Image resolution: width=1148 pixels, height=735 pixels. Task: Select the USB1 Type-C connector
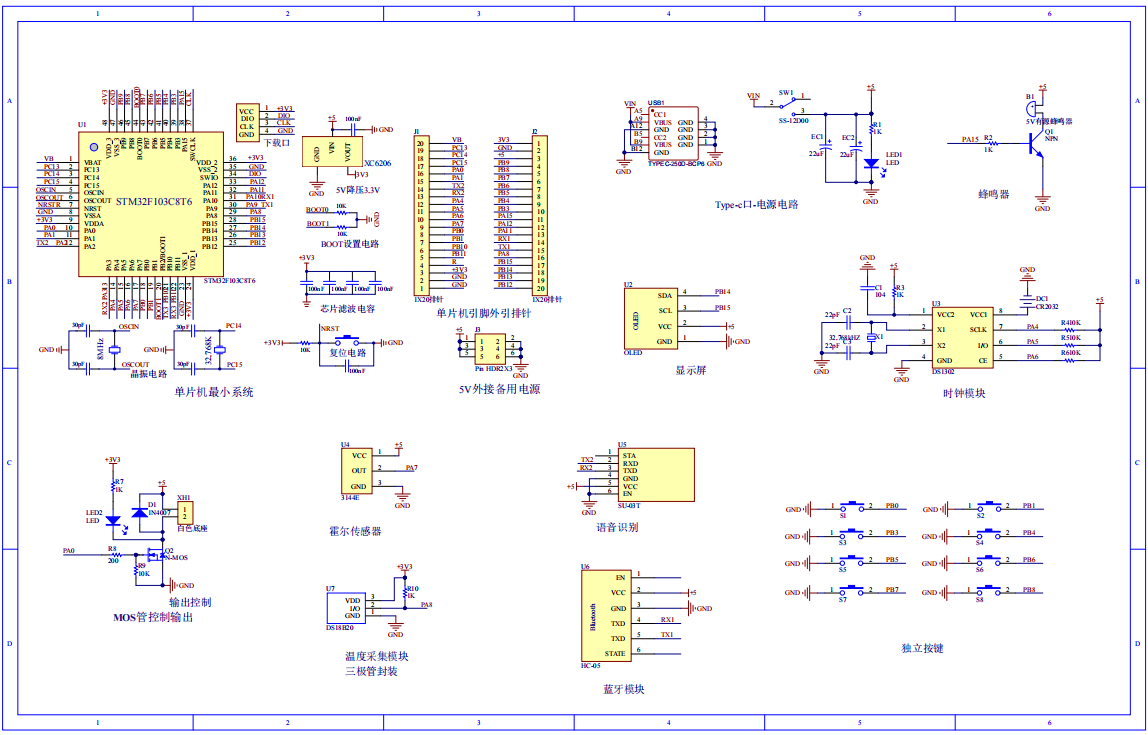point(670,133)
